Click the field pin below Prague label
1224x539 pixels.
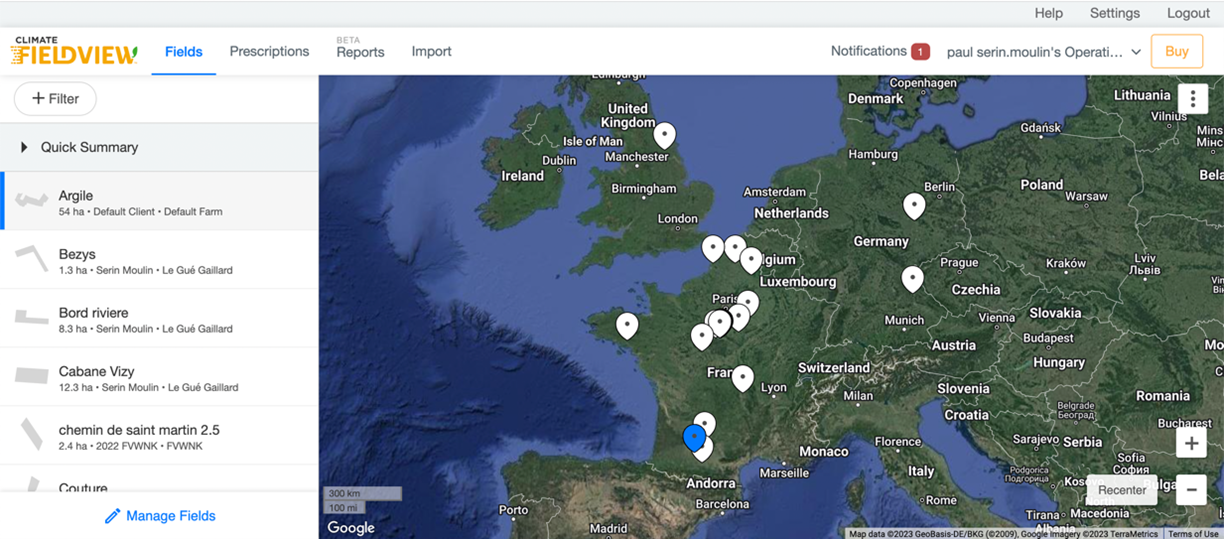pyautogui.click(x=912, y=279)
